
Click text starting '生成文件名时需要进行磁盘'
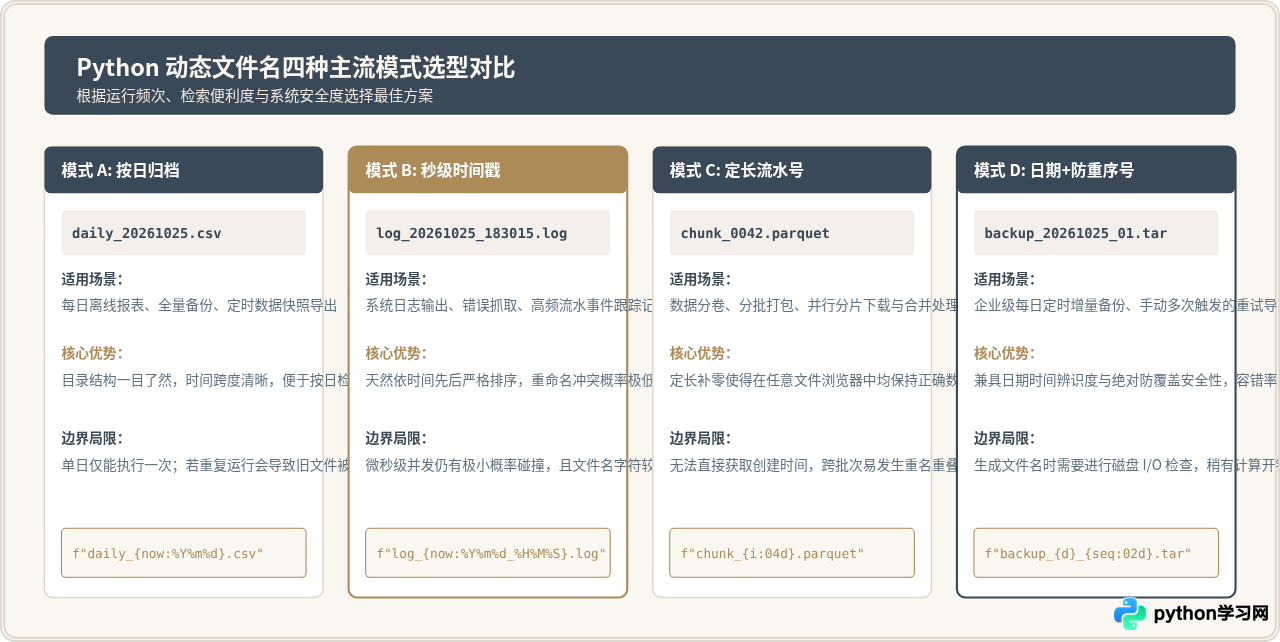(1126, 465)
